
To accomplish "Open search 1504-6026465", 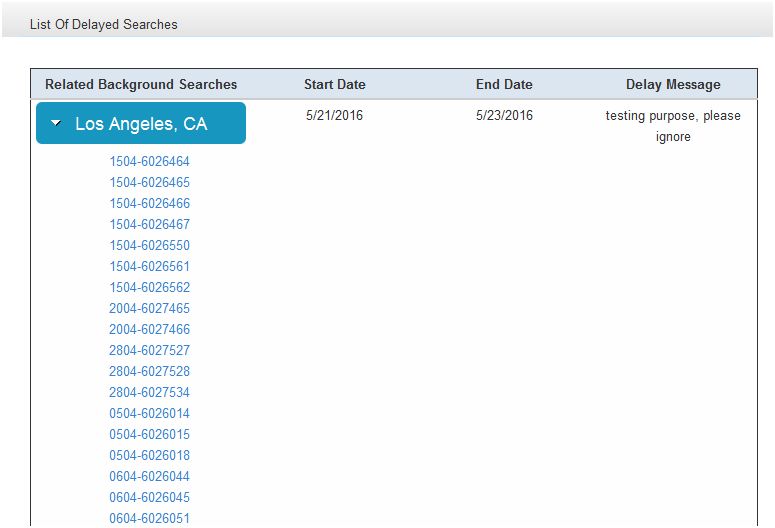I will 149,182.
